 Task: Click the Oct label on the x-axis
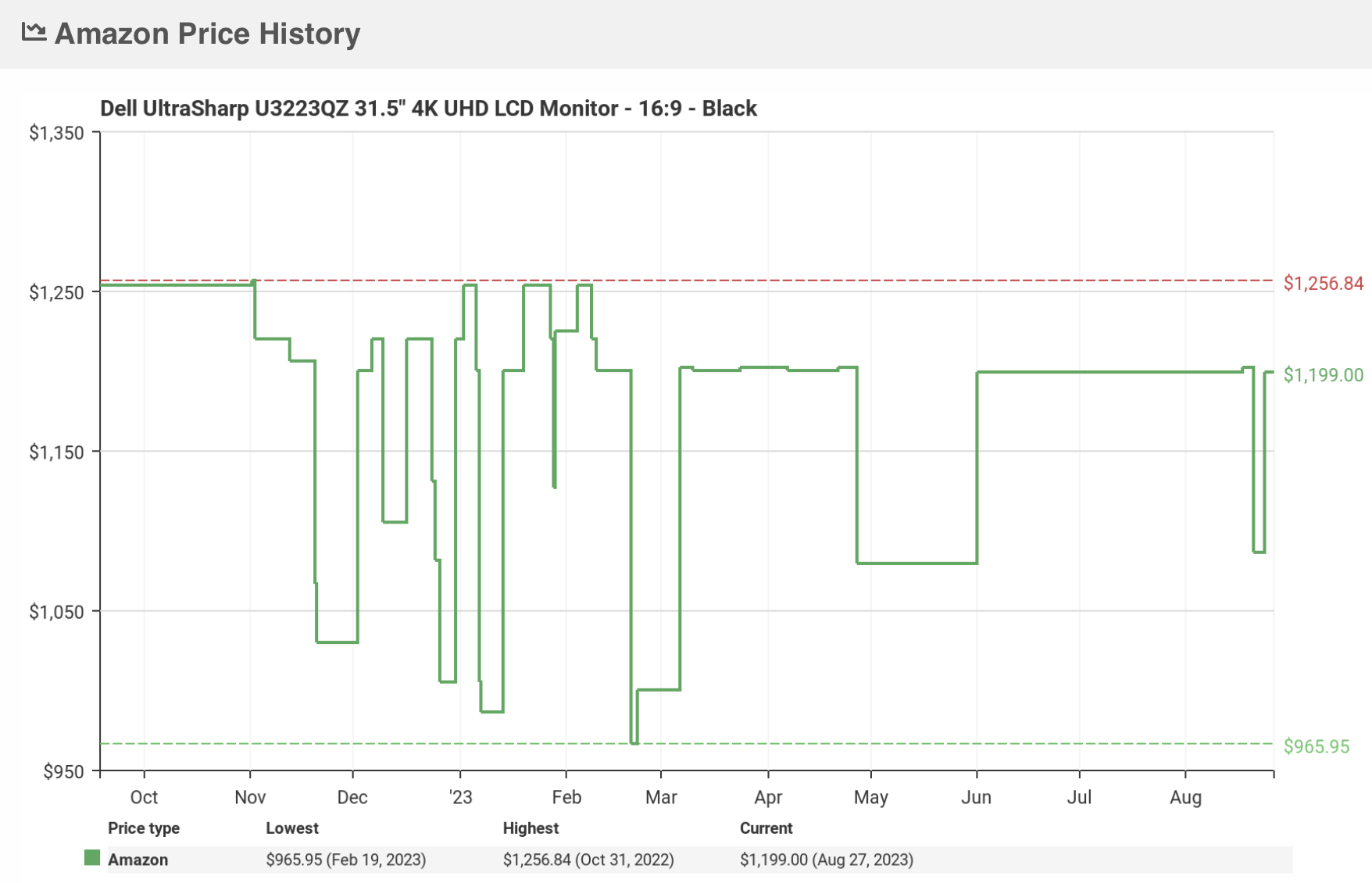pyautogui.click(x=144, y=797)
